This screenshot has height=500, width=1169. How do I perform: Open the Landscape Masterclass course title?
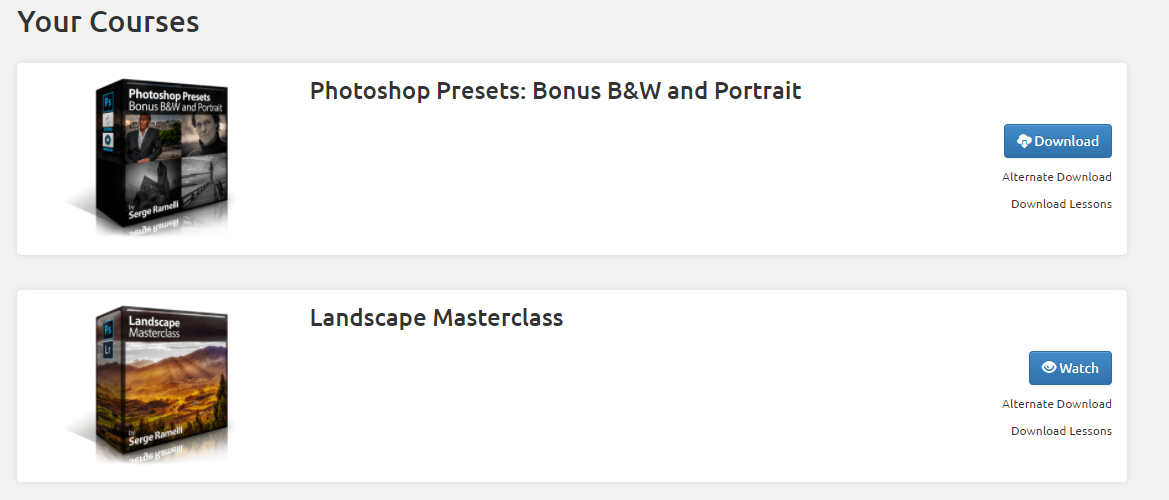(x=436, y=318)
